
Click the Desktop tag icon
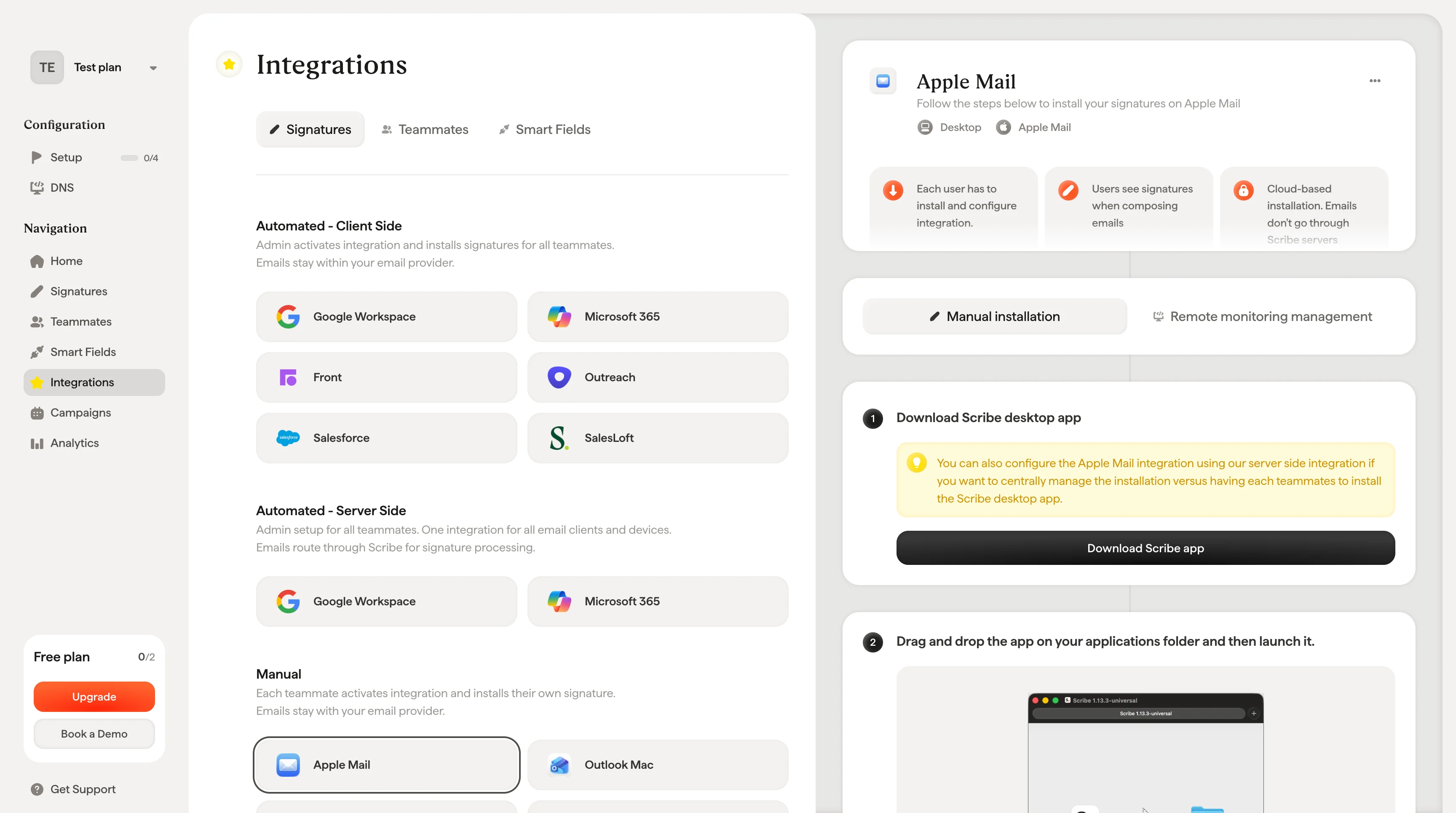coord(925,127)
